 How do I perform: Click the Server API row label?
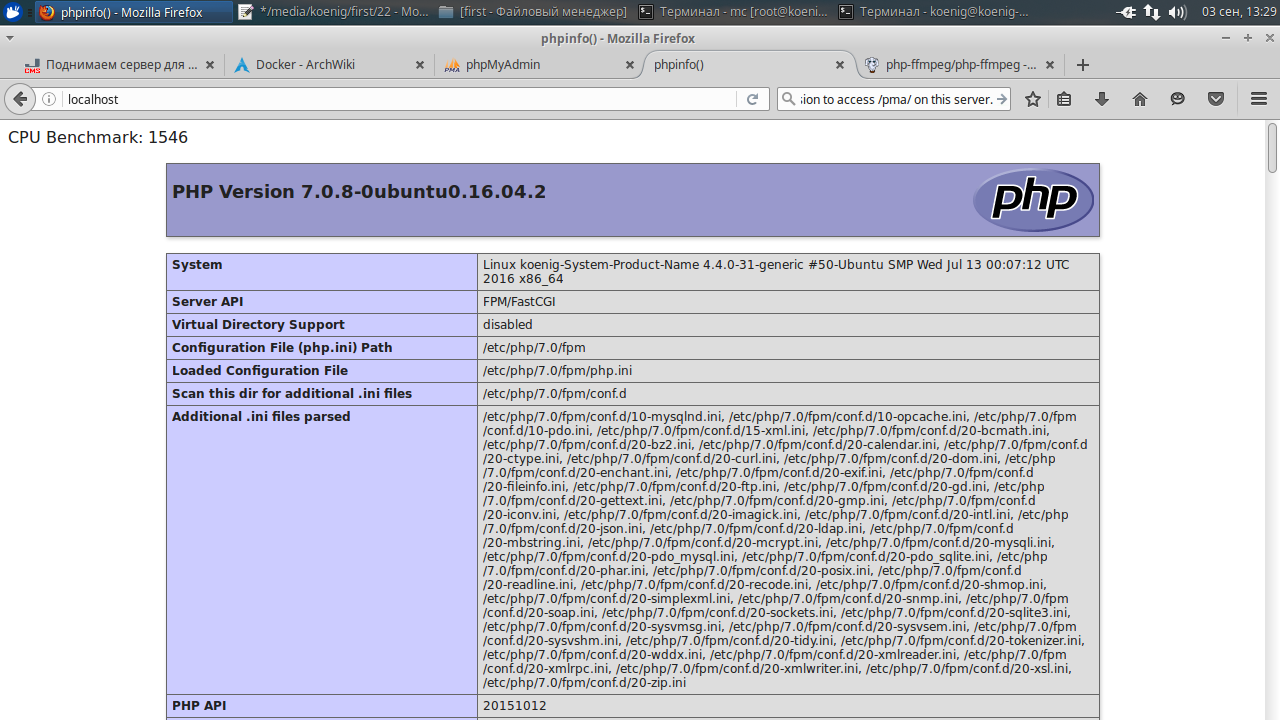pyautogui.click(x=208, y=302)
